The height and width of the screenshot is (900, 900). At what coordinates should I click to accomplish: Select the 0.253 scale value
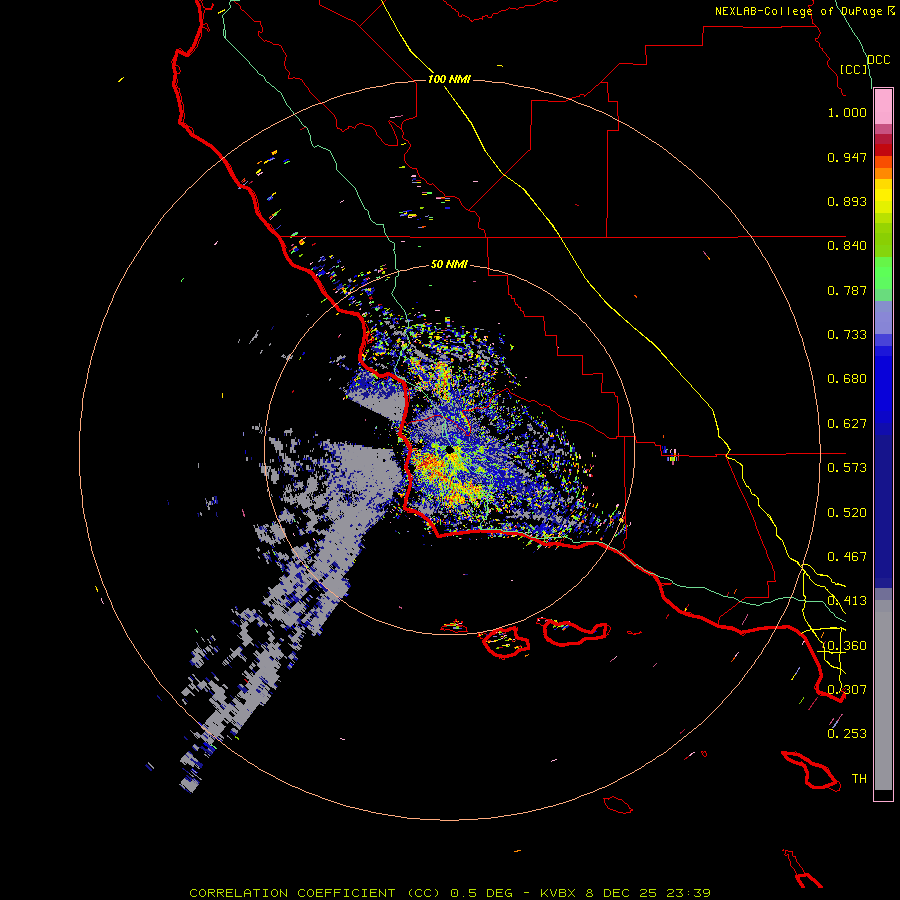click(x=847, y=734)
